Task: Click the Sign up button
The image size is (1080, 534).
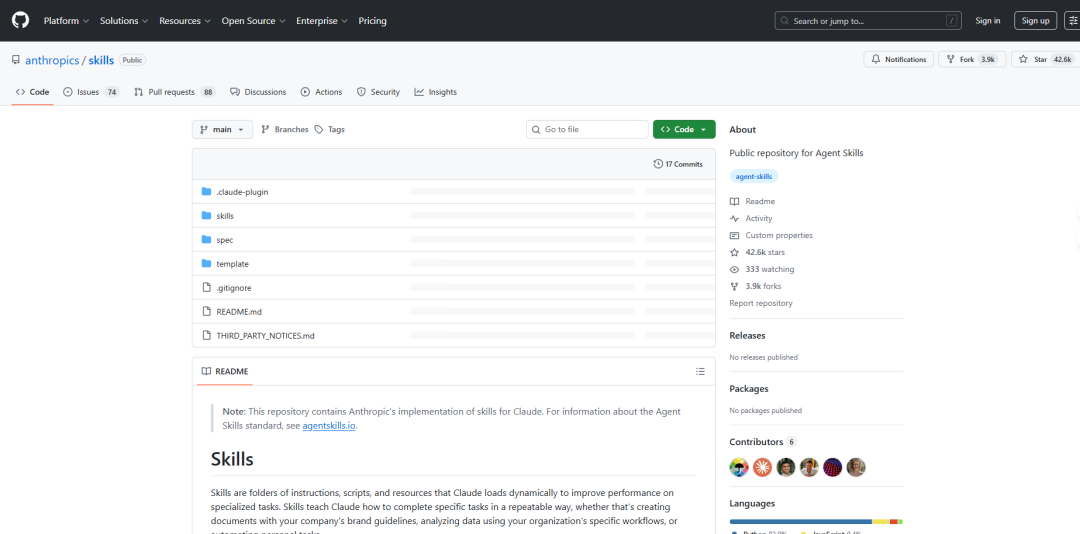Action: [x=1035, y=21]
